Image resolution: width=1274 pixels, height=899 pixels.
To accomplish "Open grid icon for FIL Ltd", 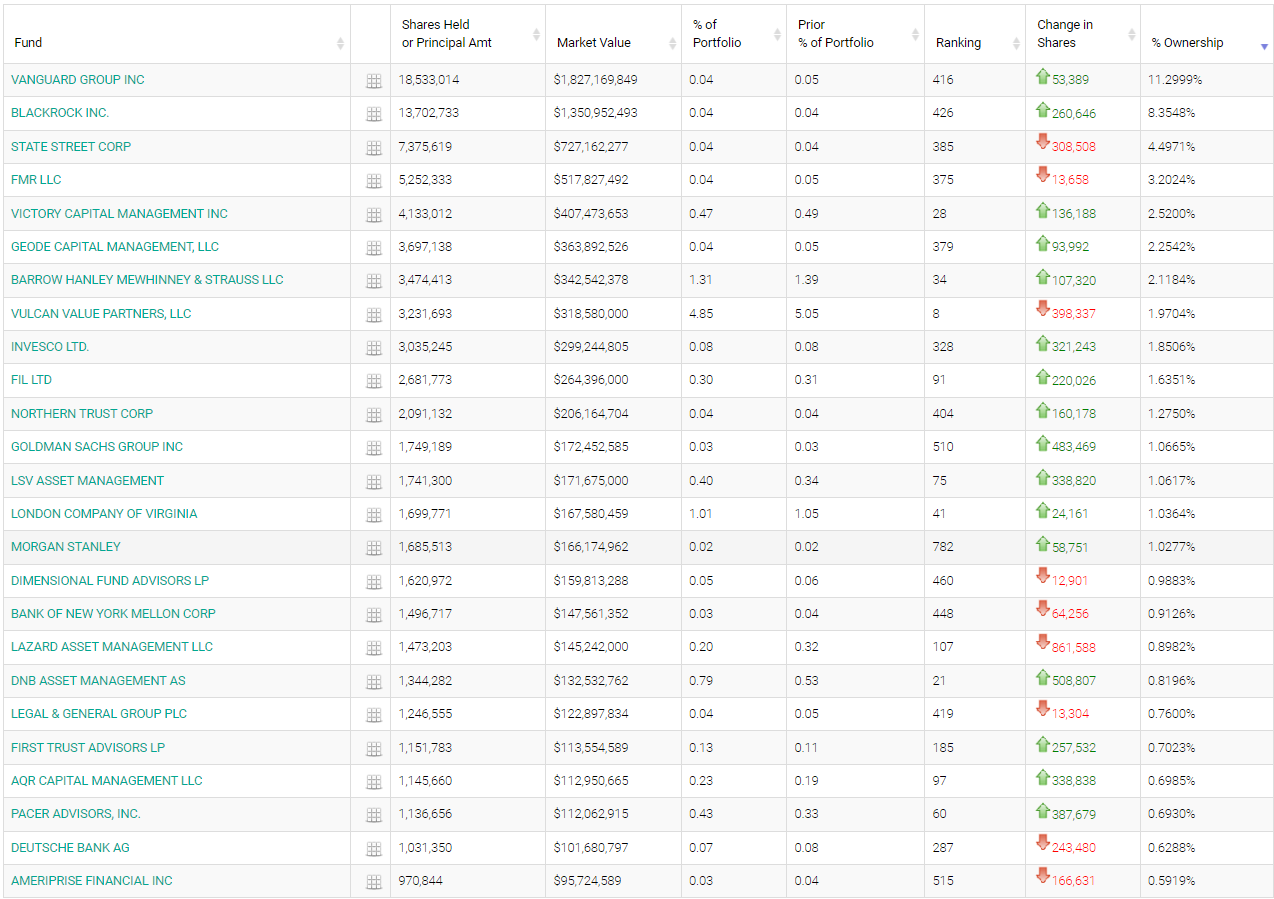I will pyautogui.click(x=374, y=381).
